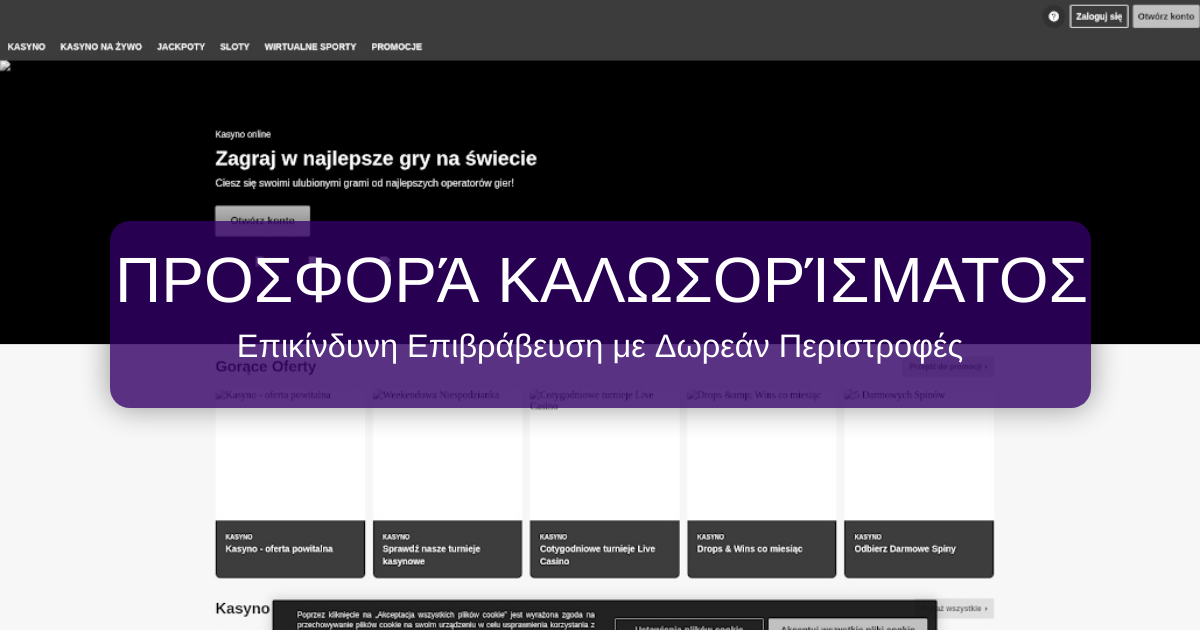Image resolution: width=1200 pixels, height=630 pixels.
Task: Open the Drops & Wins co miesiąc card
Action: tap(761, 483)
